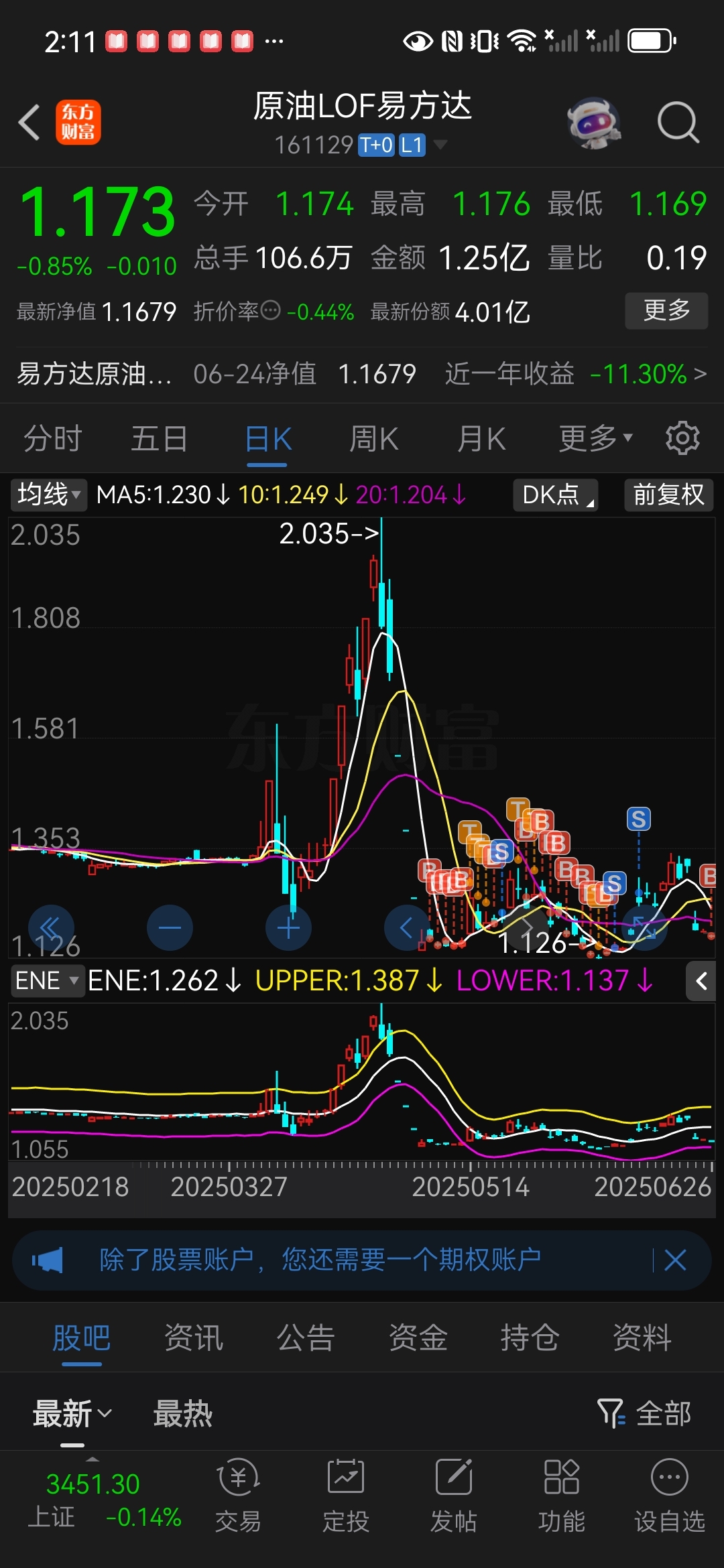The height and width of the screenshot is (1568, 724).
Task: Expand the 最新 sort dropdown
Action: pyautogui.click(x=72, y=1414)
